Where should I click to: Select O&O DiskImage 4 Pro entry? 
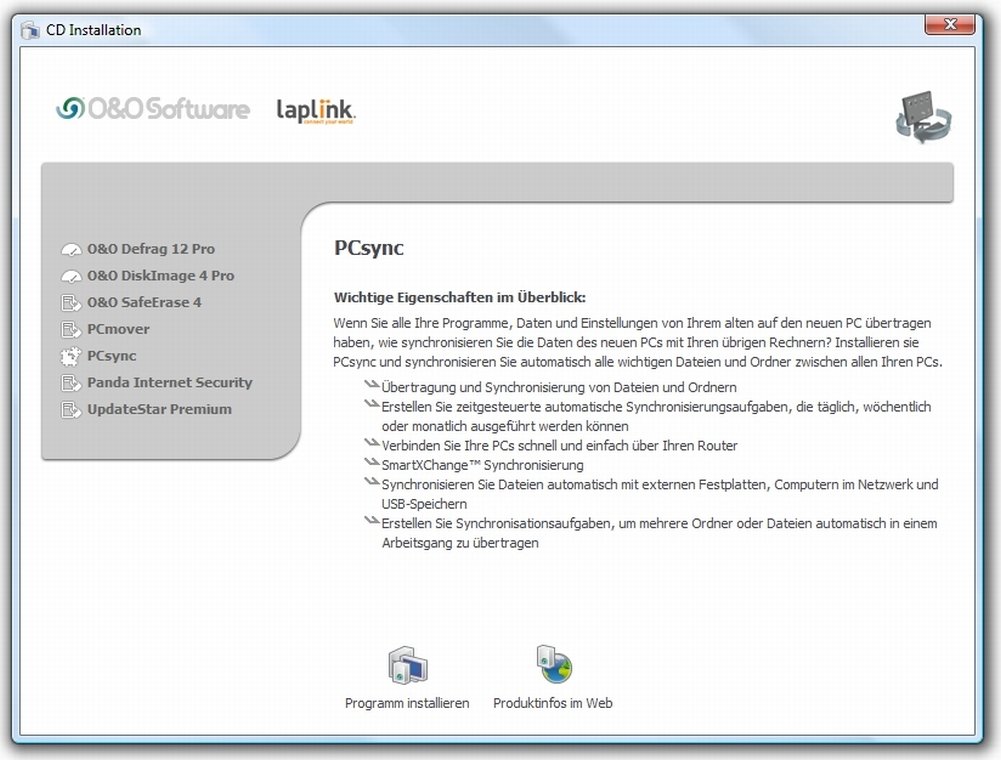[x=161, y=276]
